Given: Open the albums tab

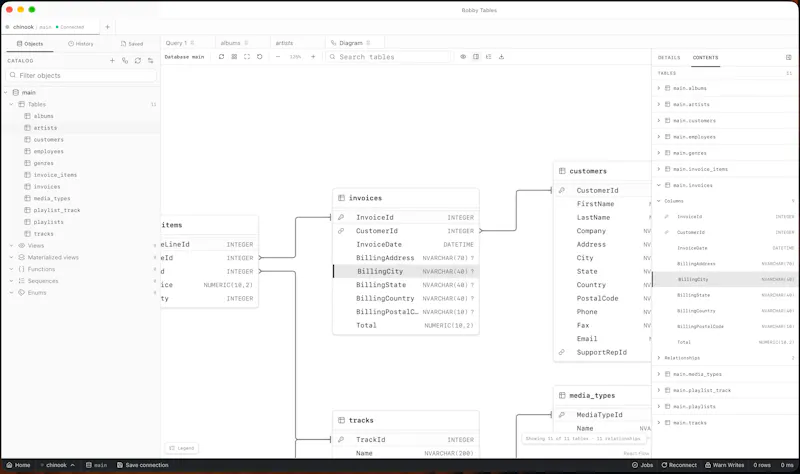Looking at the screenshot, I should [x=230, y=43].
